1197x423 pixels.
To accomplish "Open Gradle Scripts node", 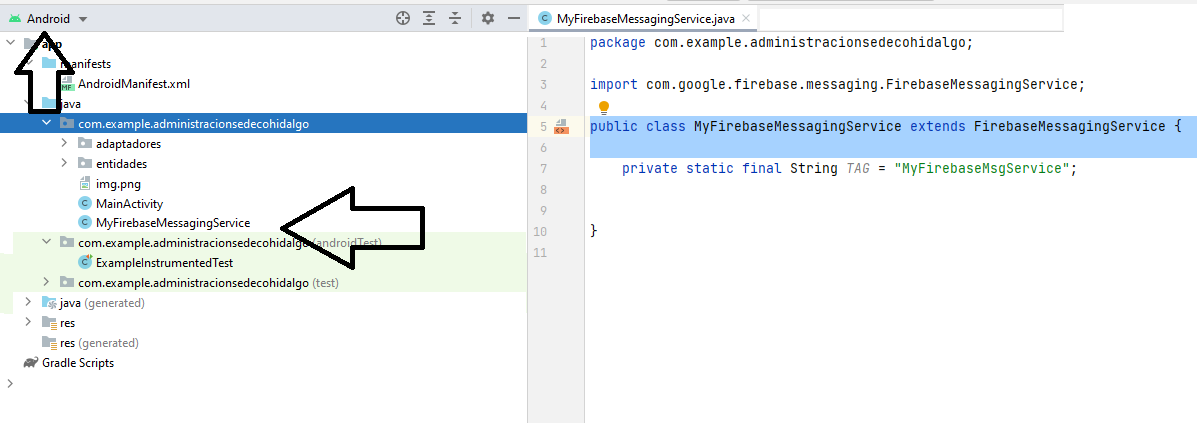I will coord(78,363).
